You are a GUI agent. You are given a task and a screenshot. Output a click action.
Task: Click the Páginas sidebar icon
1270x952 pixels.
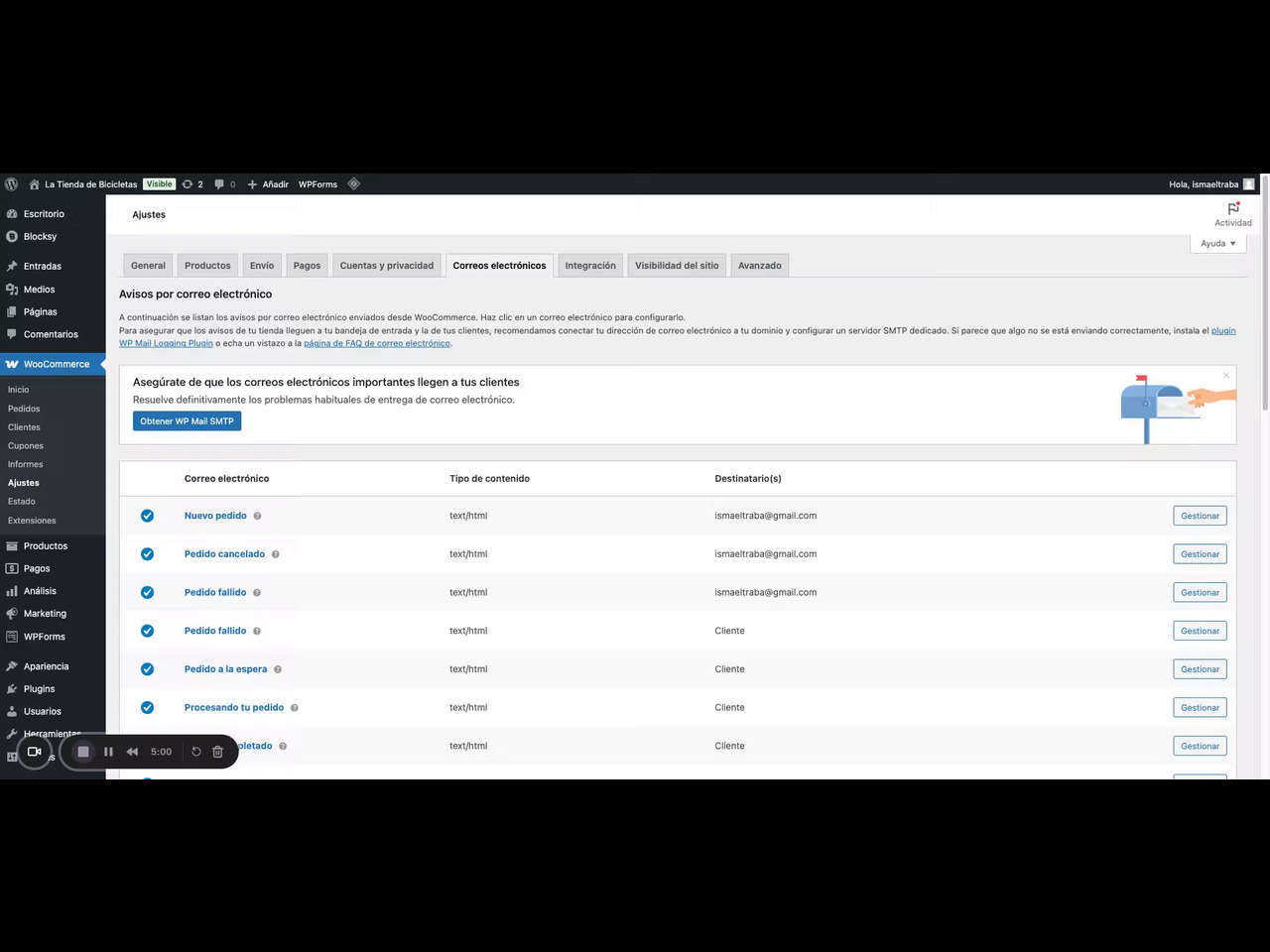click(12, 311)
